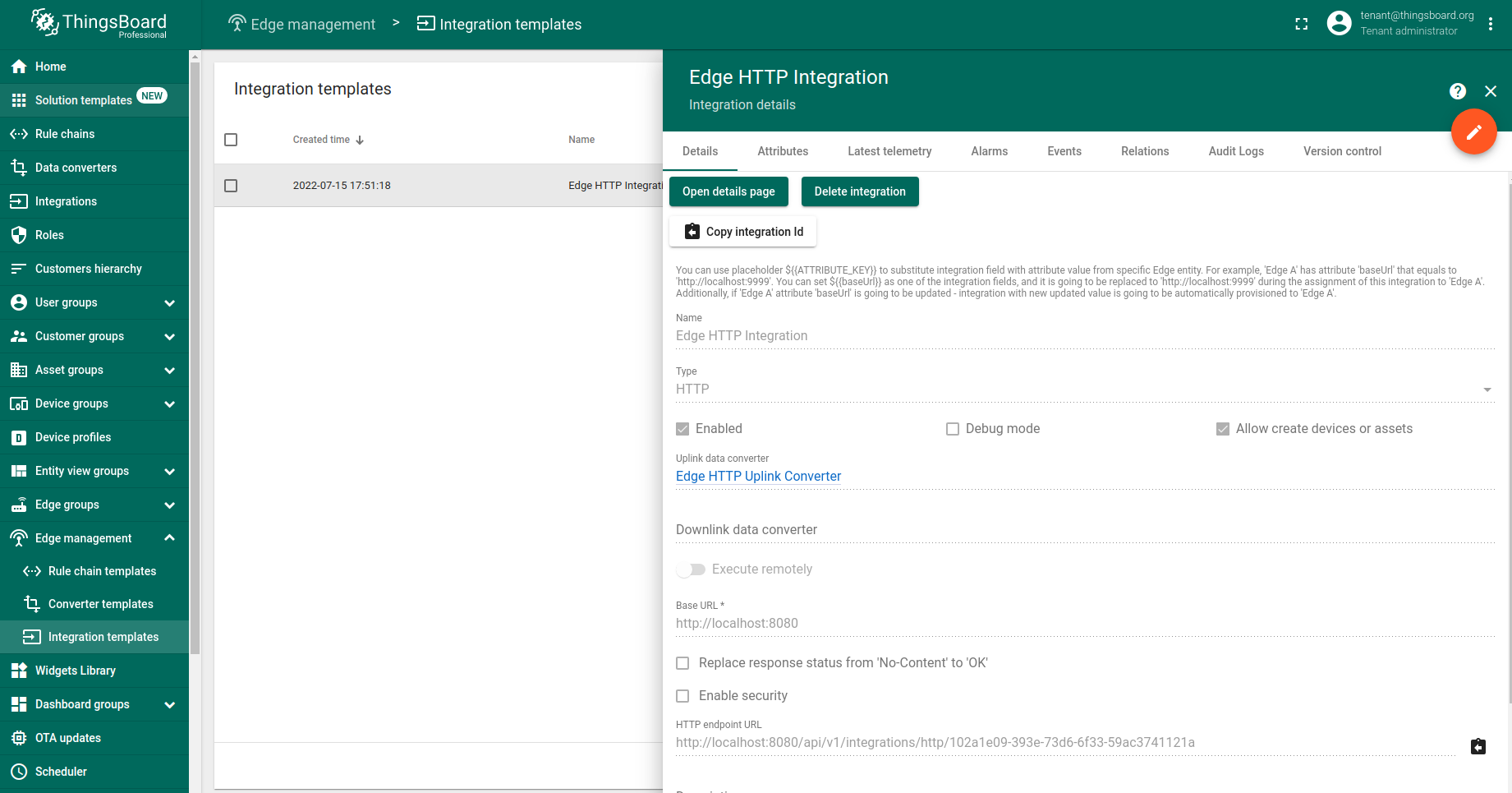The height and width of the screenshot is (793, 1512).
Task: Click the orange edit pencil button
Action: tap(1474, 131)
